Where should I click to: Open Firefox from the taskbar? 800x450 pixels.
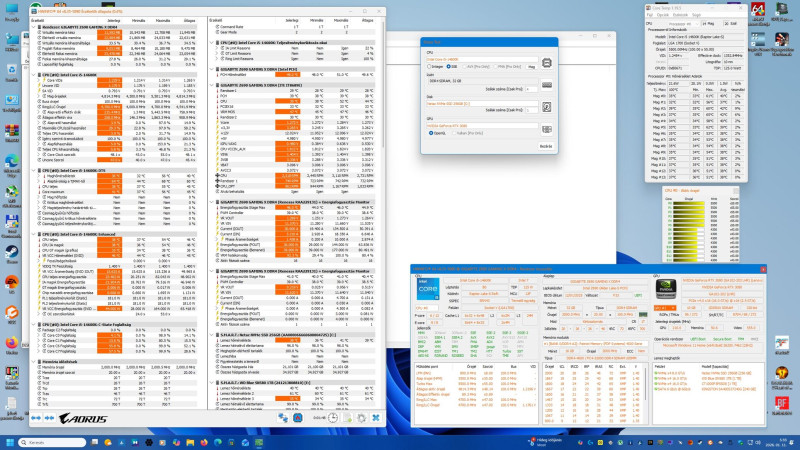point(204,442)
